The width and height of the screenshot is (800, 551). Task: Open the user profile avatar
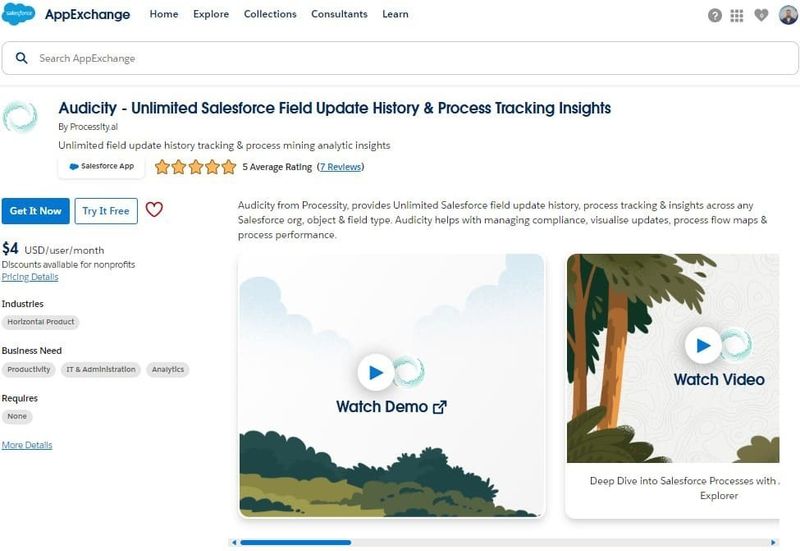[789, 15]
